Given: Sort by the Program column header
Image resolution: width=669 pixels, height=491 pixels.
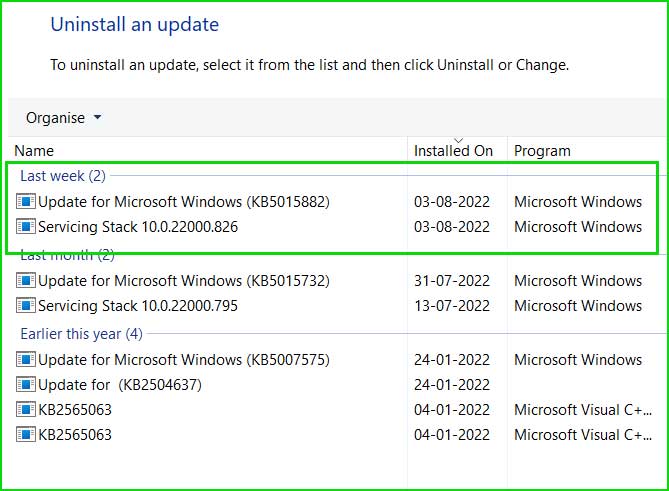Looking at the screenshot, I should click(542, 151).
